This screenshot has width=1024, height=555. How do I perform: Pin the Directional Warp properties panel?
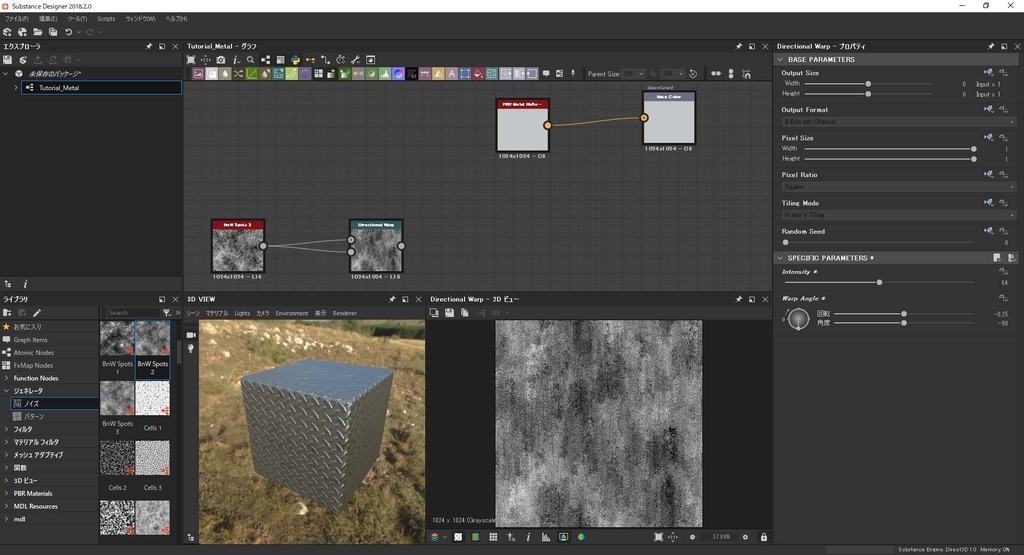click(991, 46)
